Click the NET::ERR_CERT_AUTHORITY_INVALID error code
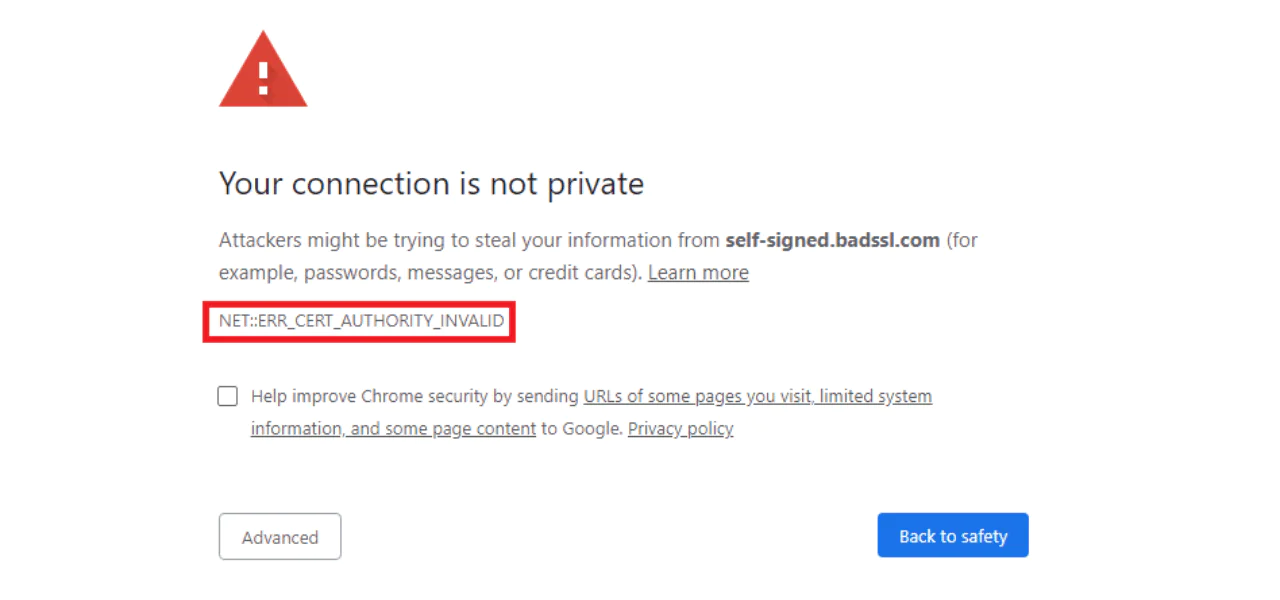 coord(360,321)
